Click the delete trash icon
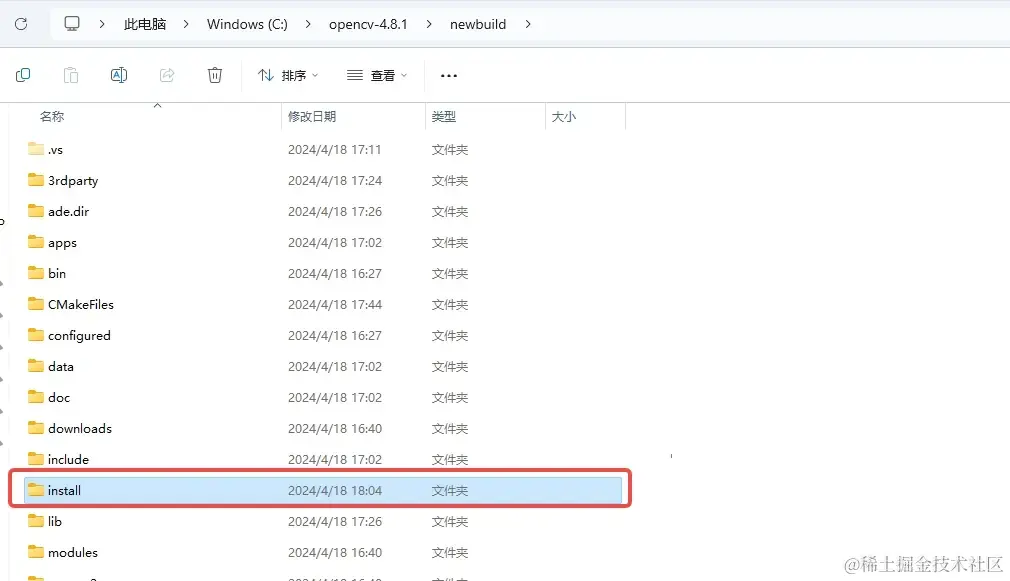The width and height of the screenshot is (1010, 581). 214,75
